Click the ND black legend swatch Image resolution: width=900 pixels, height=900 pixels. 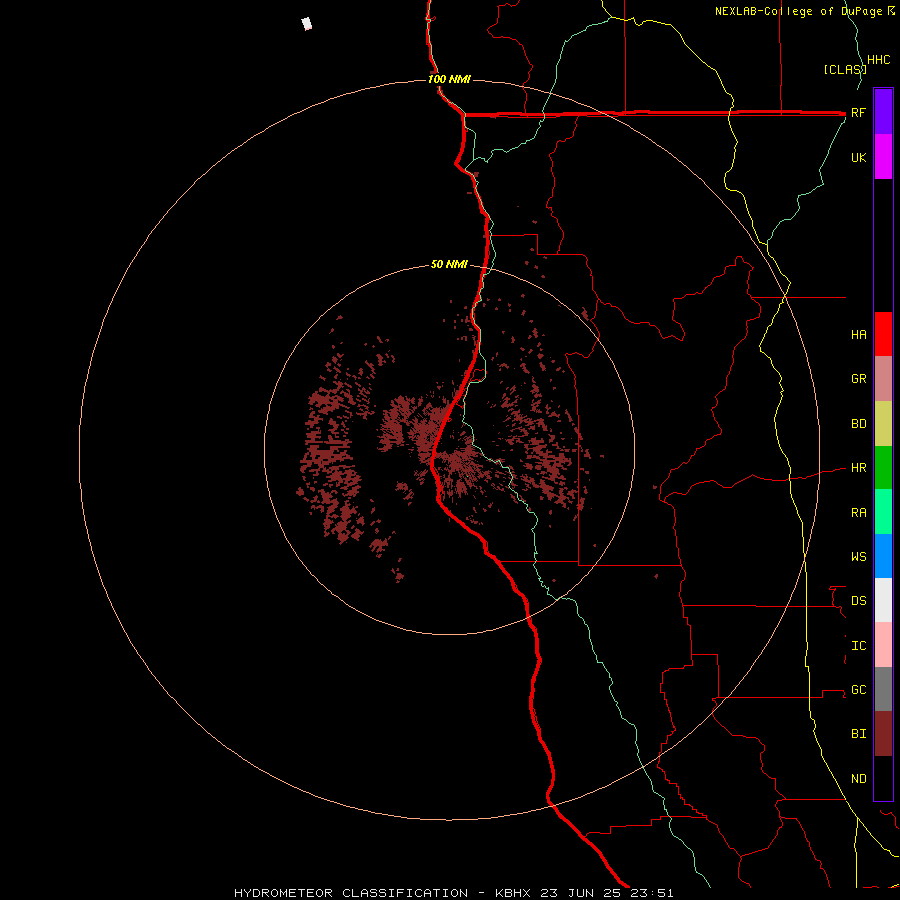(x=883, y=778)
